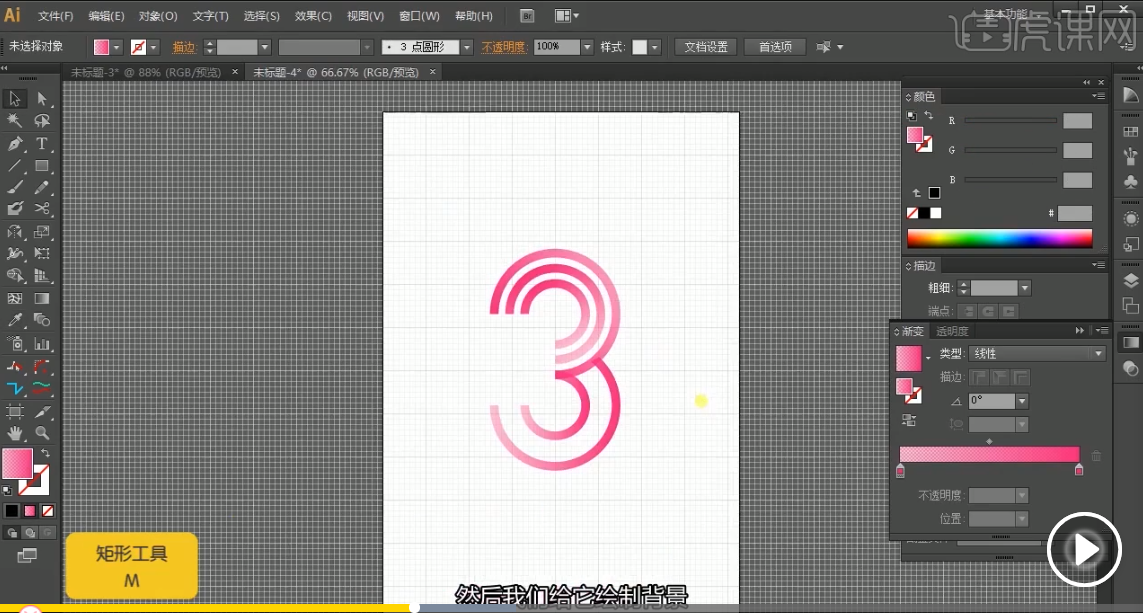Select the Pen tool
Screen dimensions: 1143x613
pyautogui.click(x=15, y=144)
